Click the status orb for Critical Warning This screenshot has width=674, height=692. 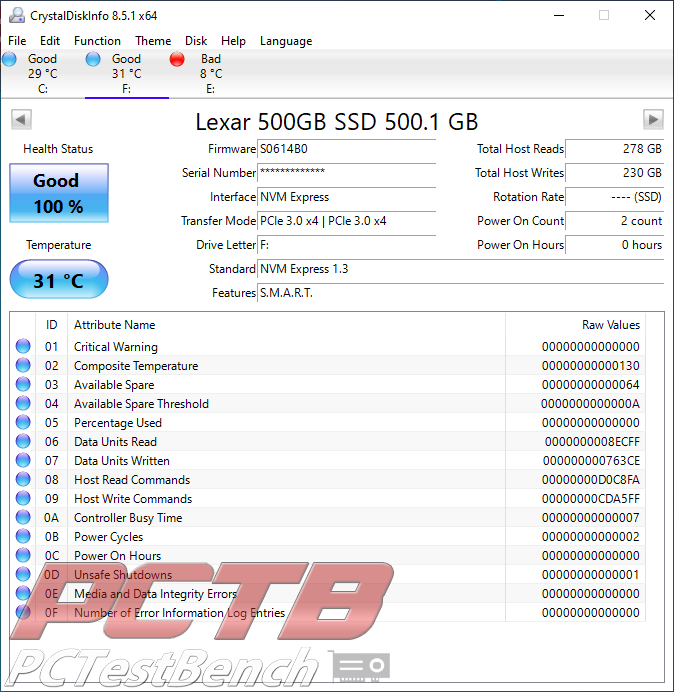[23, 346]
